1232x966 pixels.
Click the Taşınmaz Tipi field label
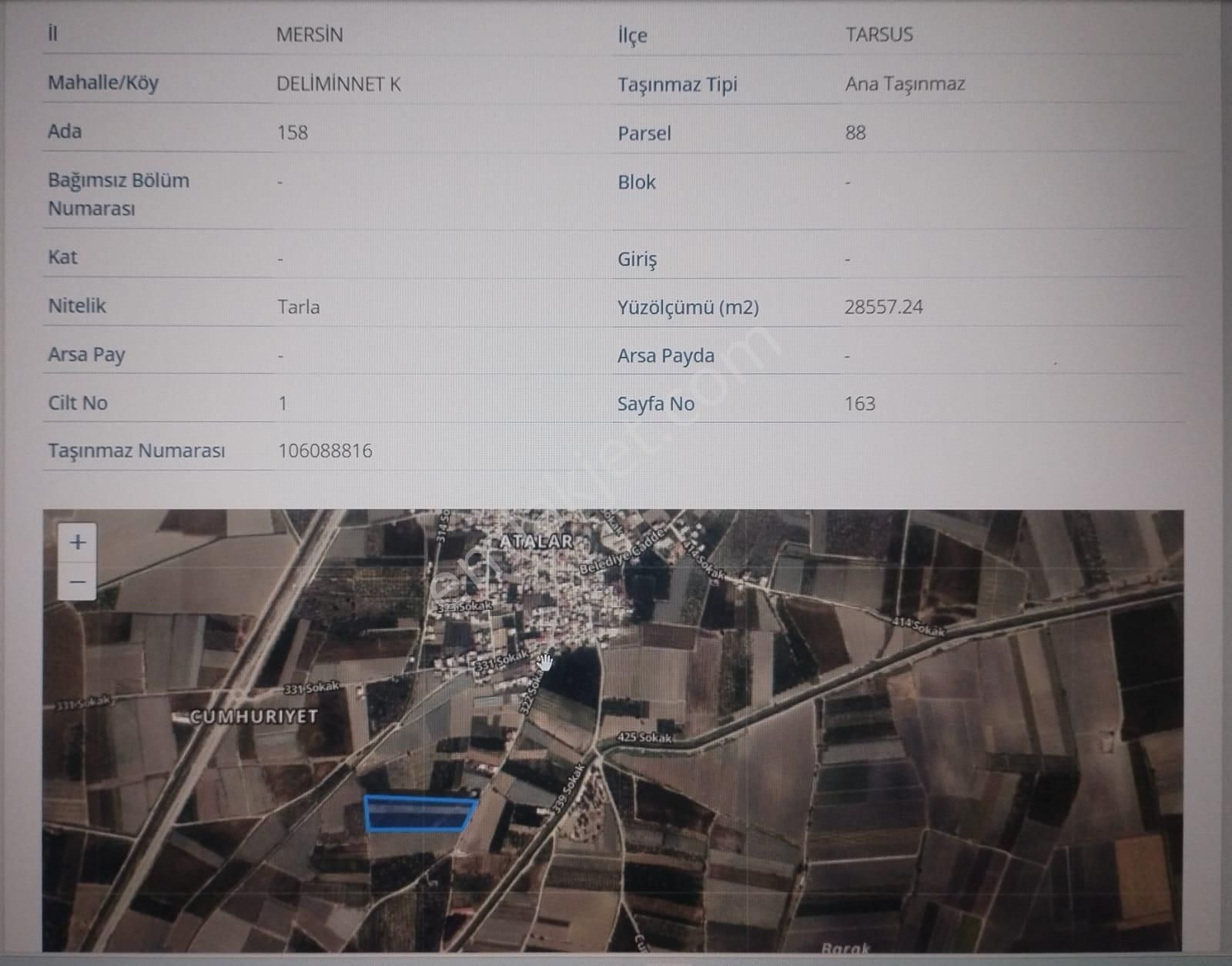[677, 84]
